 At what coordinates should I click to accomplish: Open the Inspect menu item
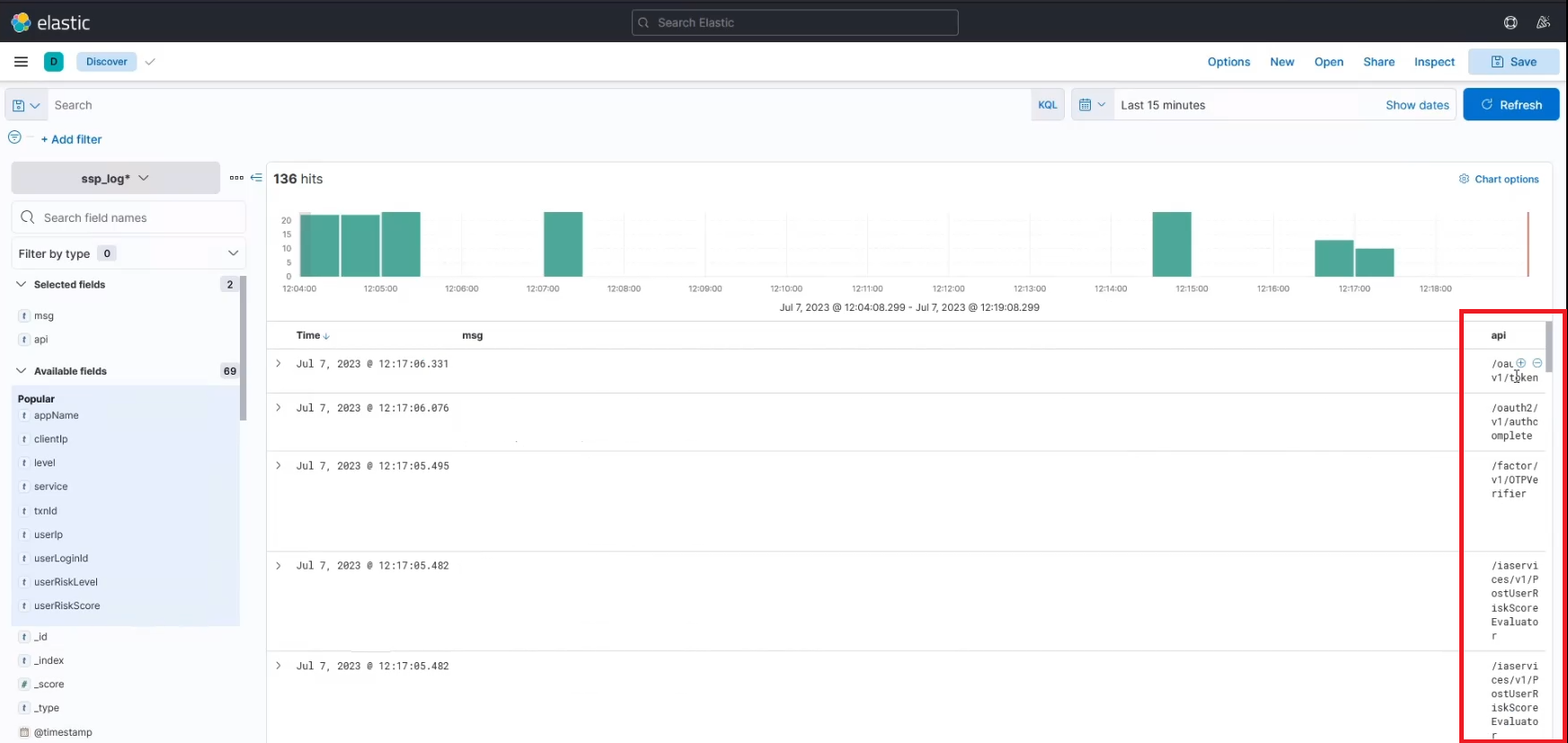1434,62
